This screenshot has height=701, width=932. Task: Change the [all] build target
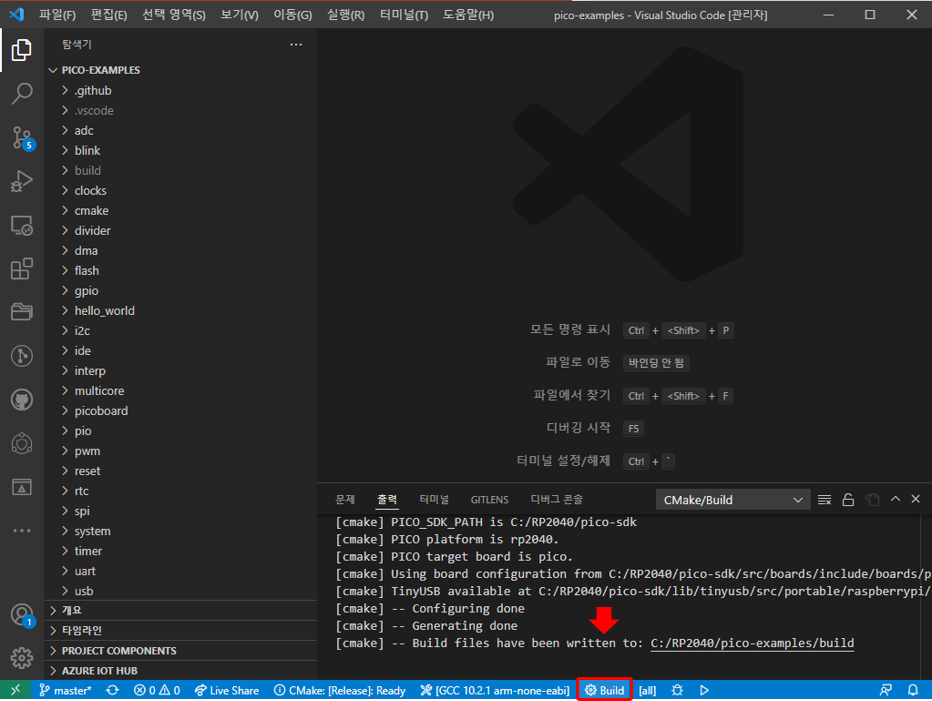click(647, 690)
